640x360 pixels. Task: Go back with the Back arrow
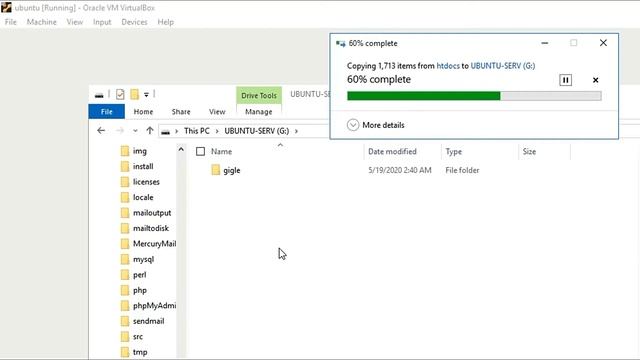pos(101,131)
